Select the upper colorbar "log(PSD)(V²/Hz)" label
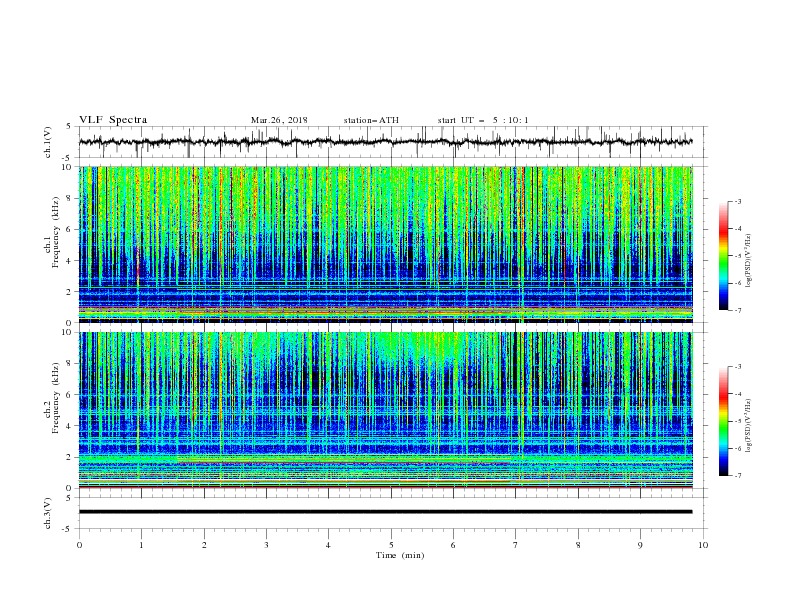The image size is (792, 612). coord(748,261)
